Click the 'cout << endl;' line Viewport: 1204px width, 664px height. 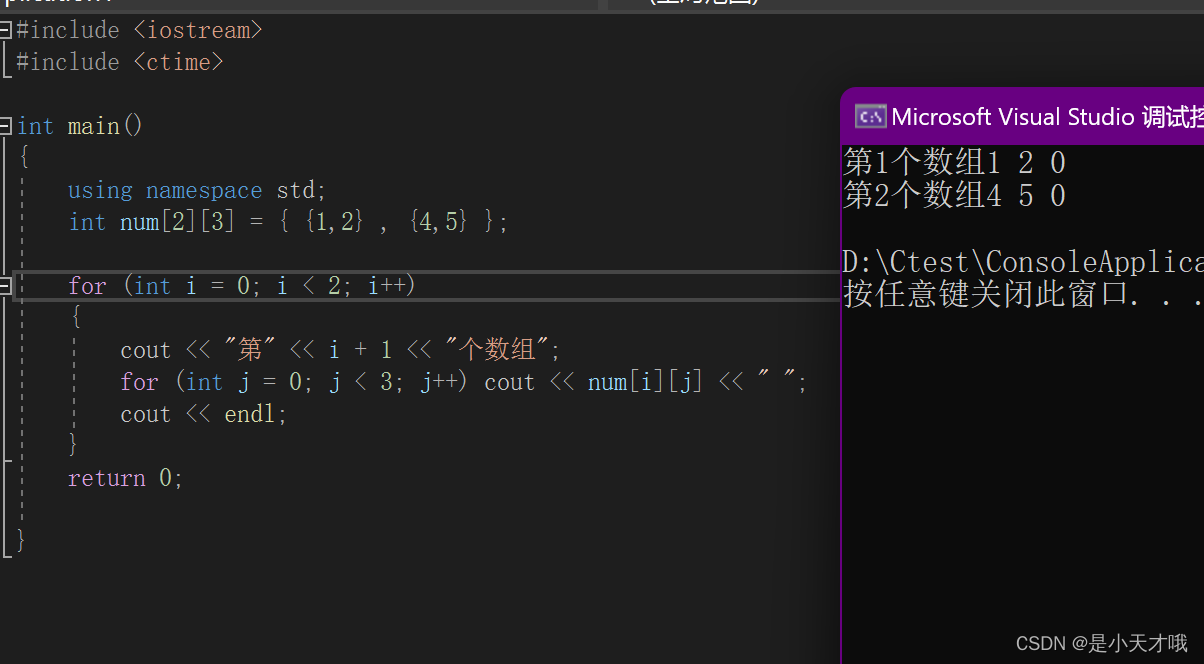coord(204,414)
